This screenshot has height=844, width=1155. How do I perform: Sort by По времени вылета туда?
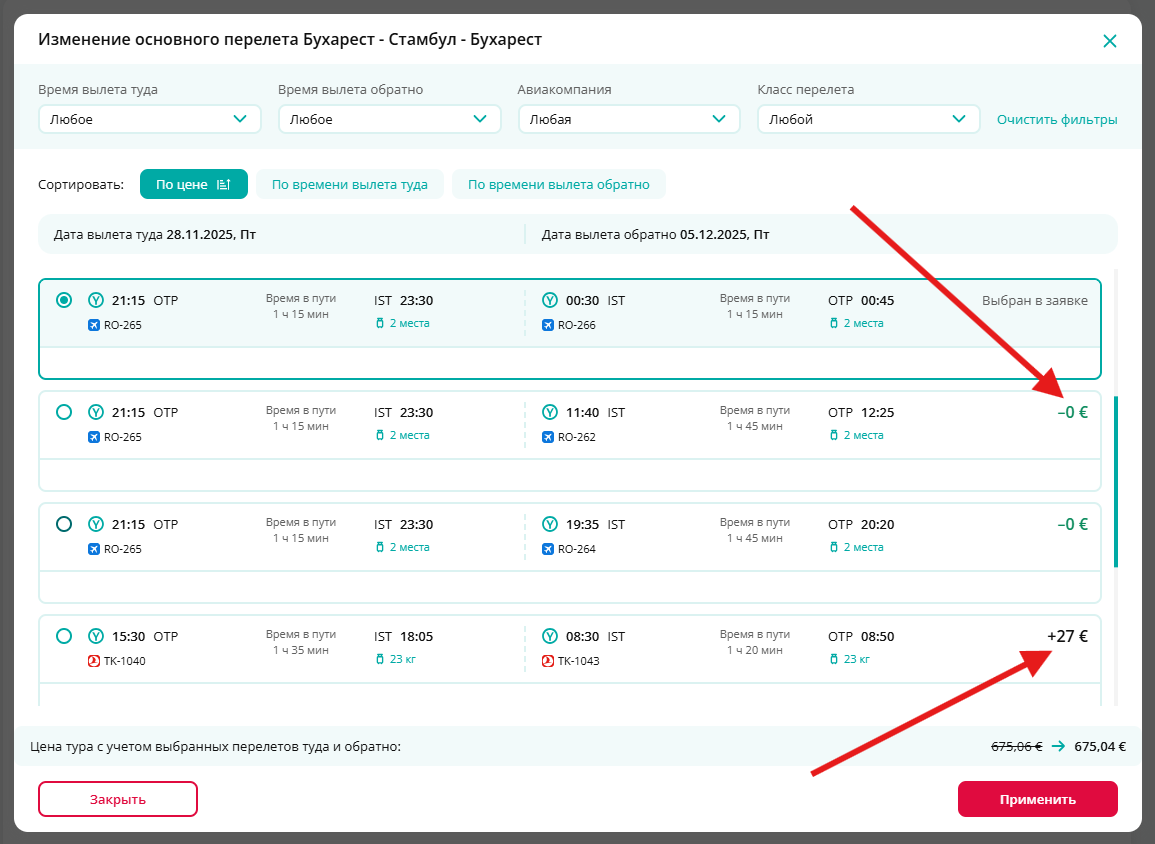[349, 185]
